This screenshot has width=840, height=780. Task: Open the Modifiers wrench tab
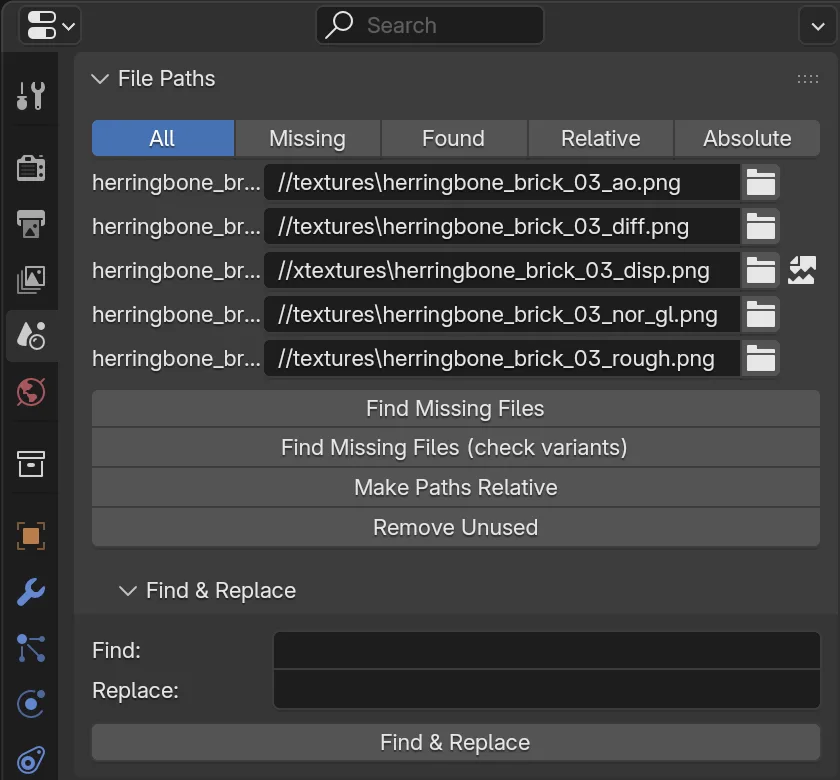coord(31,591)
